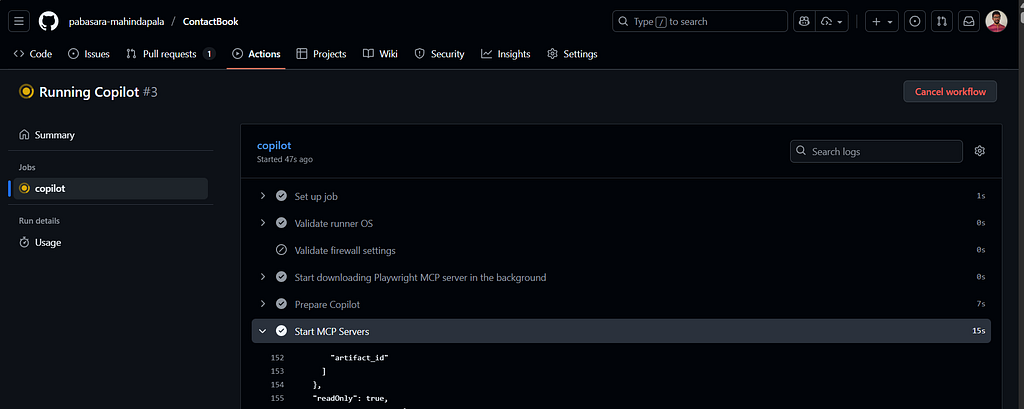The image size is (1024, 409).
Task: Collapse the Start MCP Servers step
Action: tap(263, 331)
